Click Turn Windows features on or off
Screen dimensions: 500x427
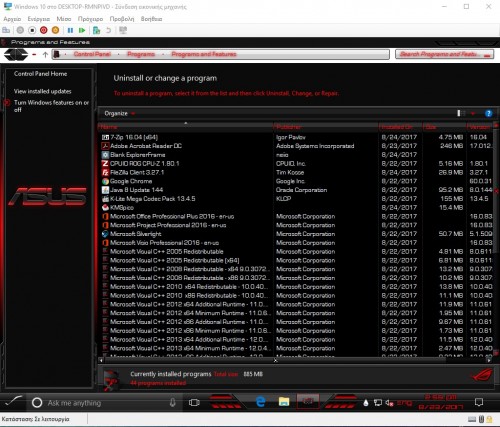click(51, 106)
